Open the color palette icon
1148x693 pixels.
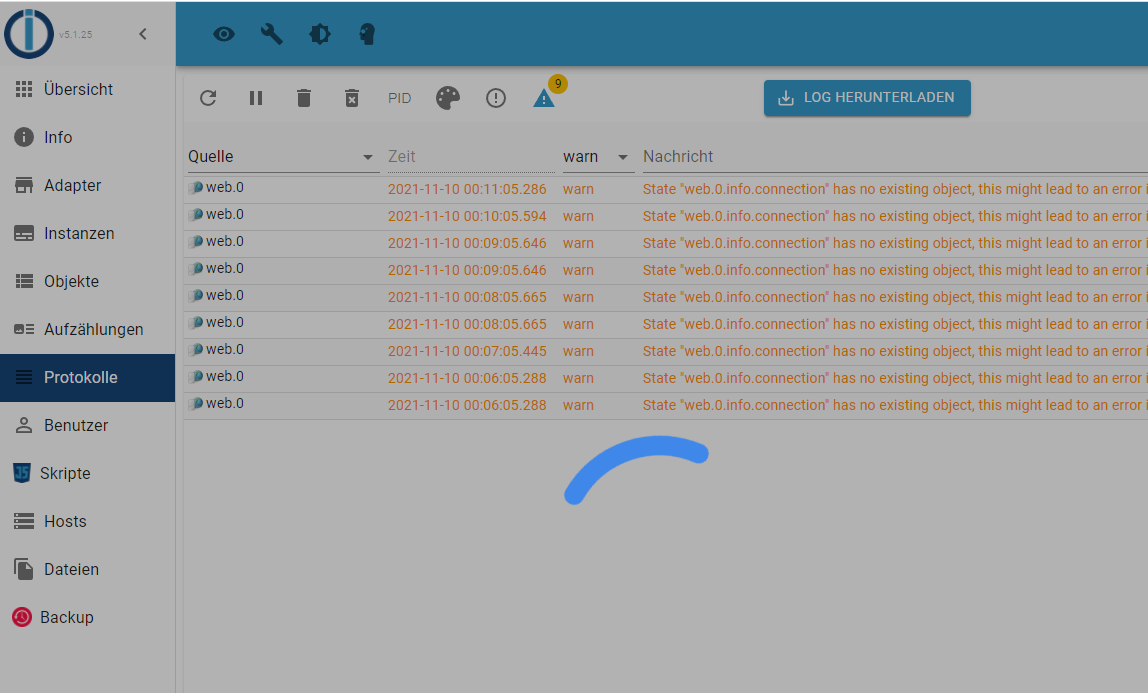click(x=448, y=98)
